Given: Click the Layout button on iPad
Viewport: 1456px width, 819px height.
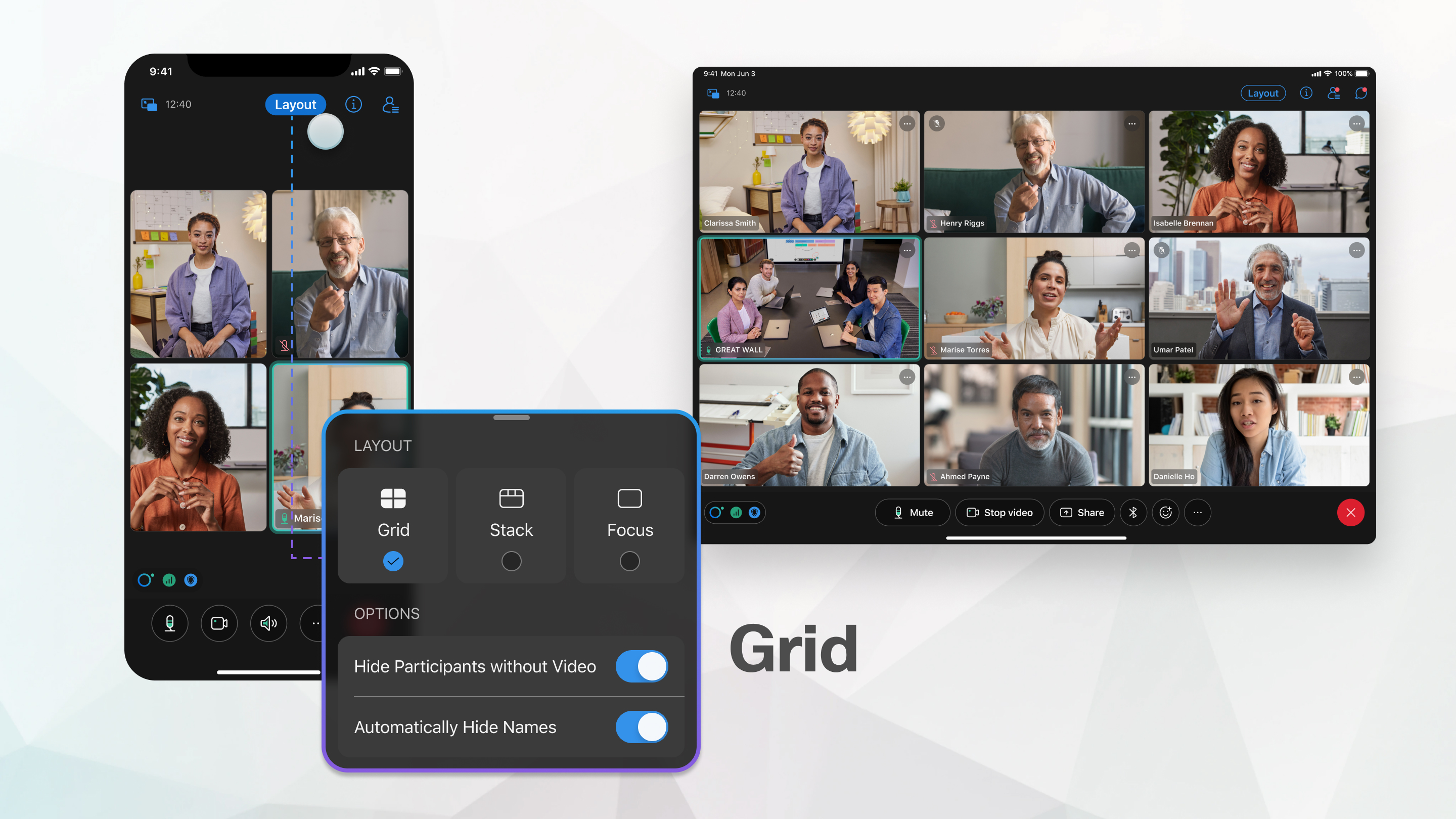Looking at the screenshot, I should pos(1262,93).
